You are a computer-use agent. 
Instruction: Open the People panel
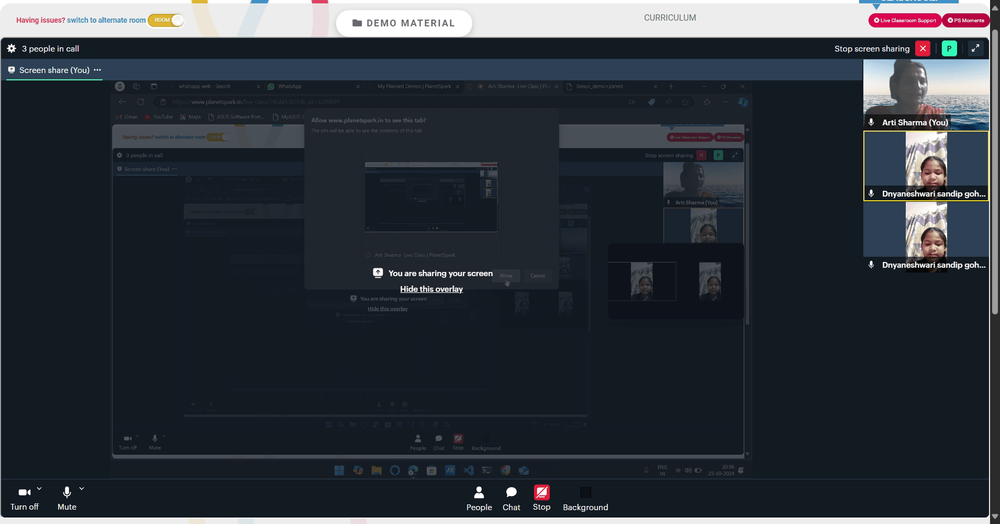[x=479, y=499]
